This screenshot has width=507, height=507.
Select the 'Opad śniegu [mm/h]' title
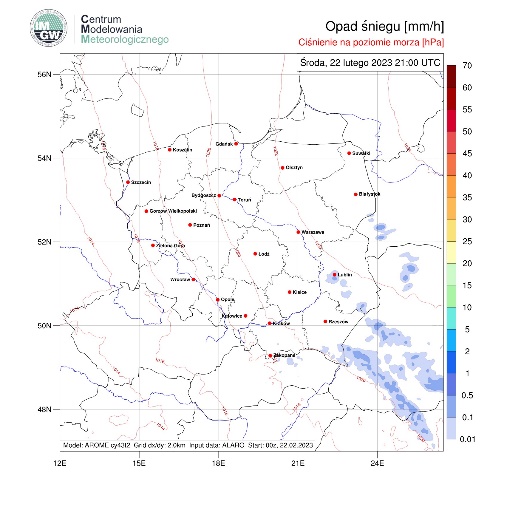coord(385,27)
